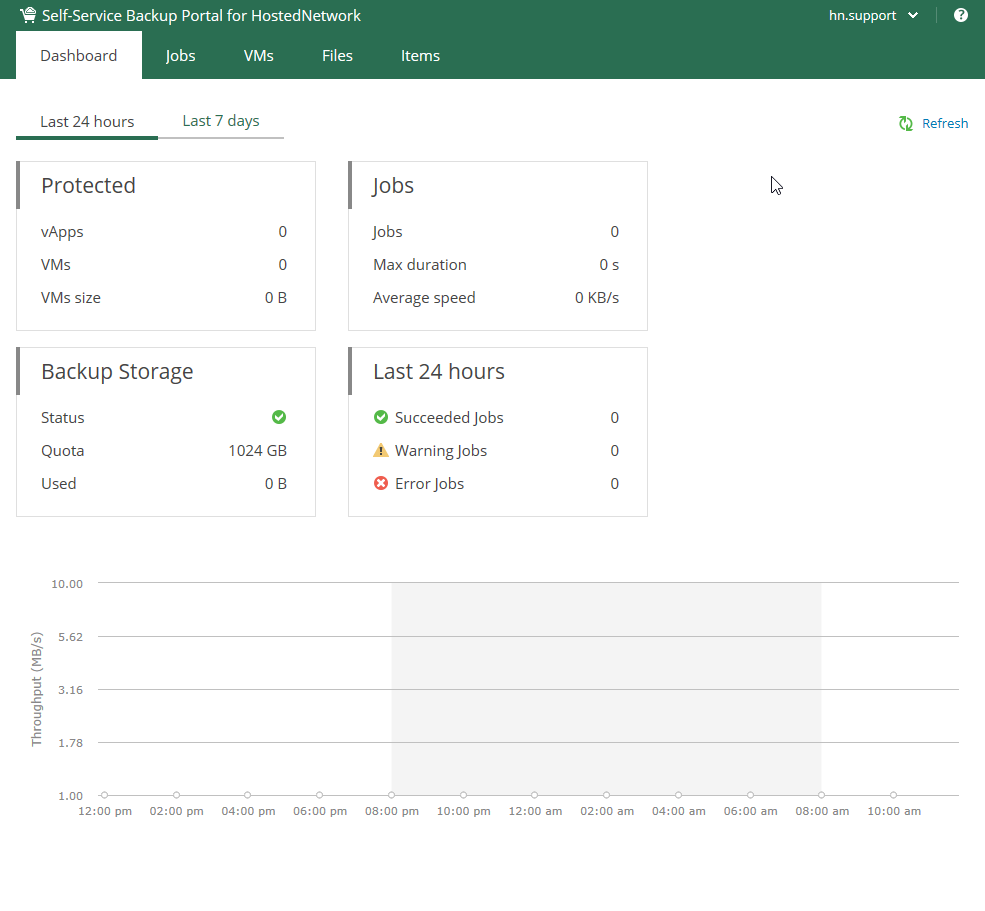The image size is (985, 911).
Task: Click the Warning Jobs yellow triangle icon
Action: [x=381, y=450]
